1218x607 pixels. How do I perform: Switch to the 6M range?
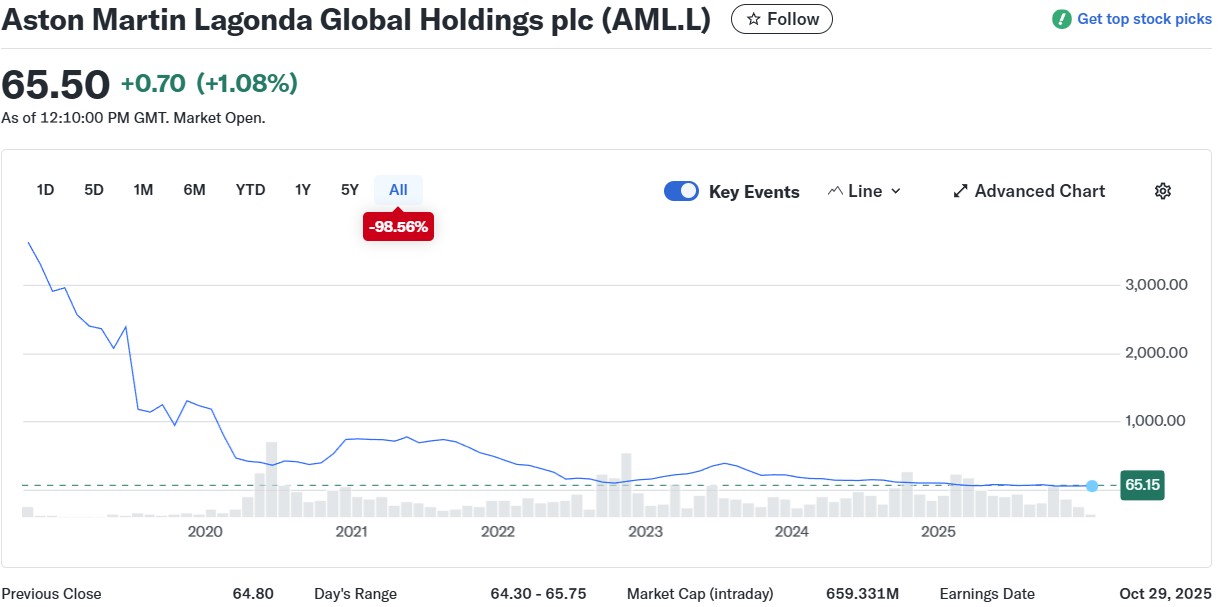[x=194, y=190]
